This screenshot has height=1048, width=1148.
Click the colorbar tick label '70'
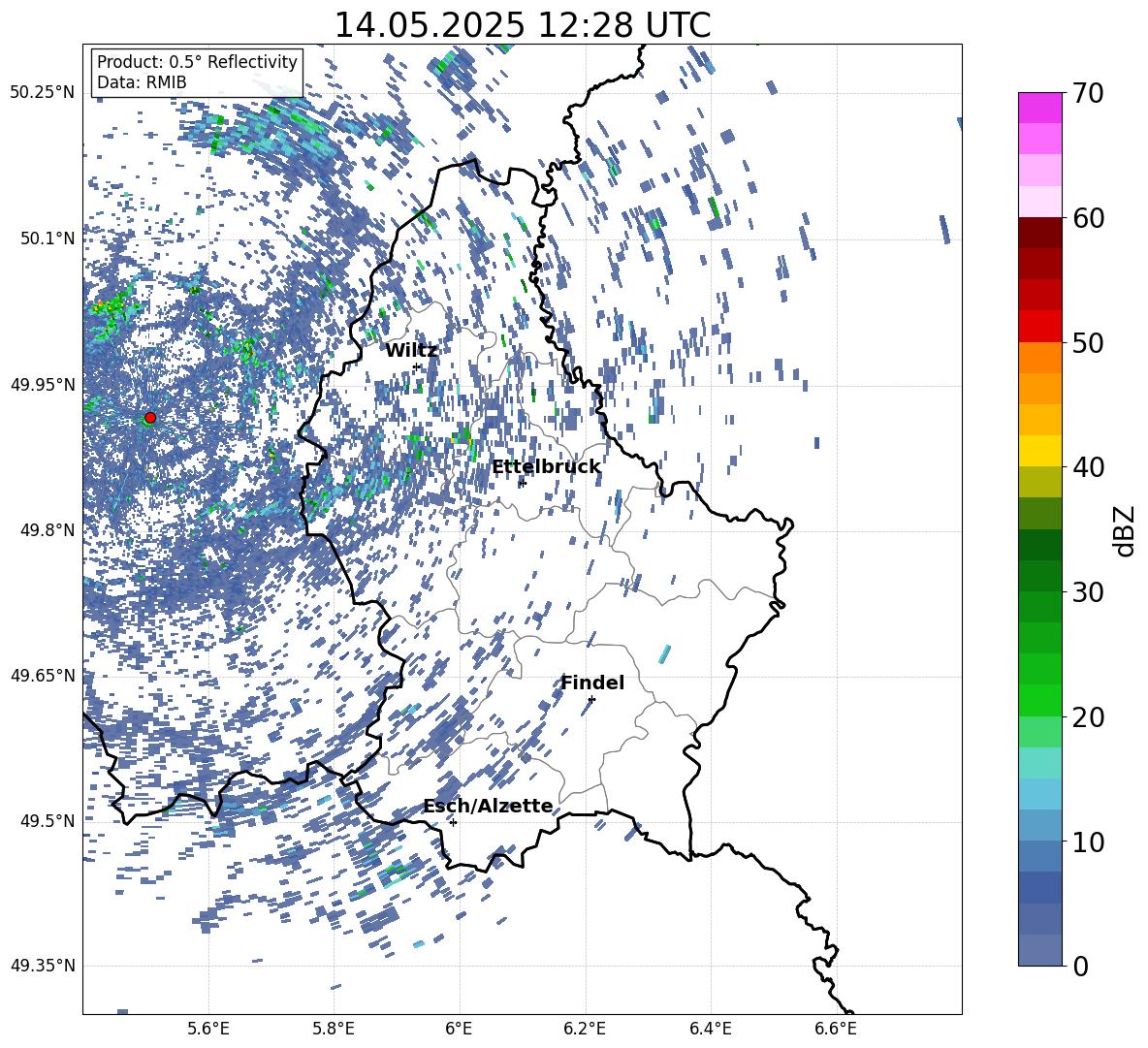(x=1088, y=94)
